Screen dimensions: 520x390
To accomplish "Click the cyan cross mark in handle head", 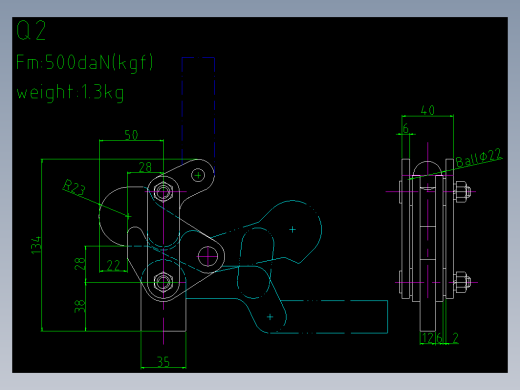I will click(x=292, y=229).
